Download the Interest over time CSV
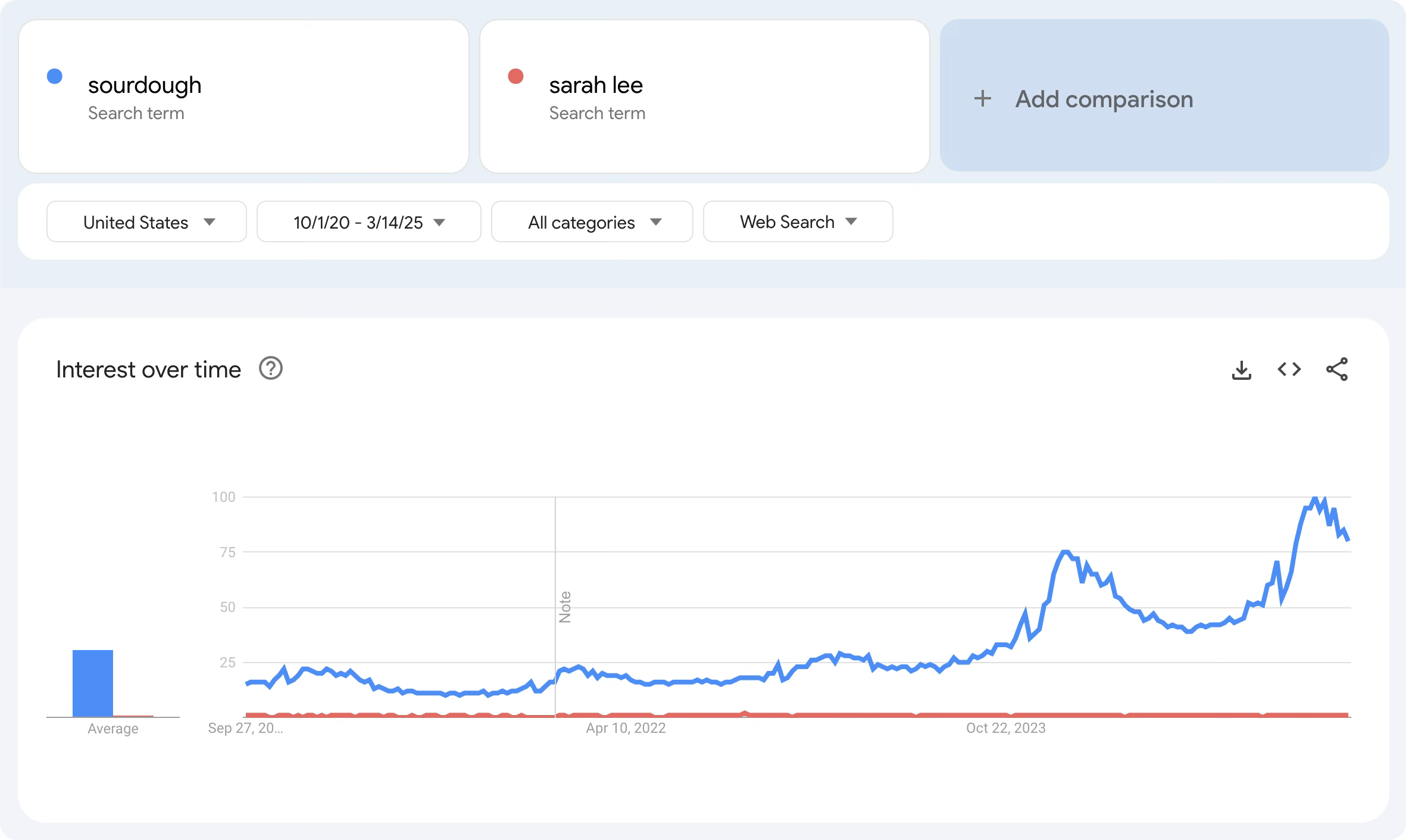The width and height of the screenshot is (1406, 840). (1241, 370)
